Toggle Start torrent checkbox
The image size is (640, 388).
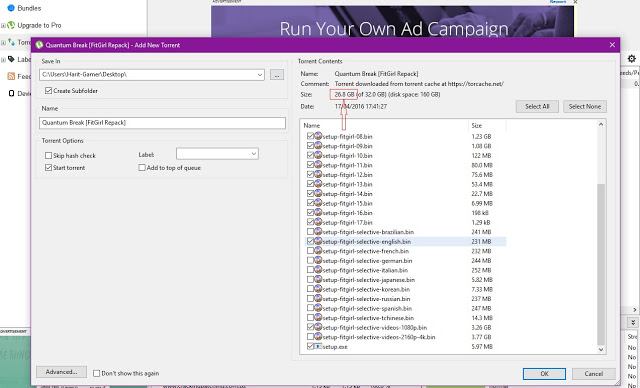(x=49, y=168)
